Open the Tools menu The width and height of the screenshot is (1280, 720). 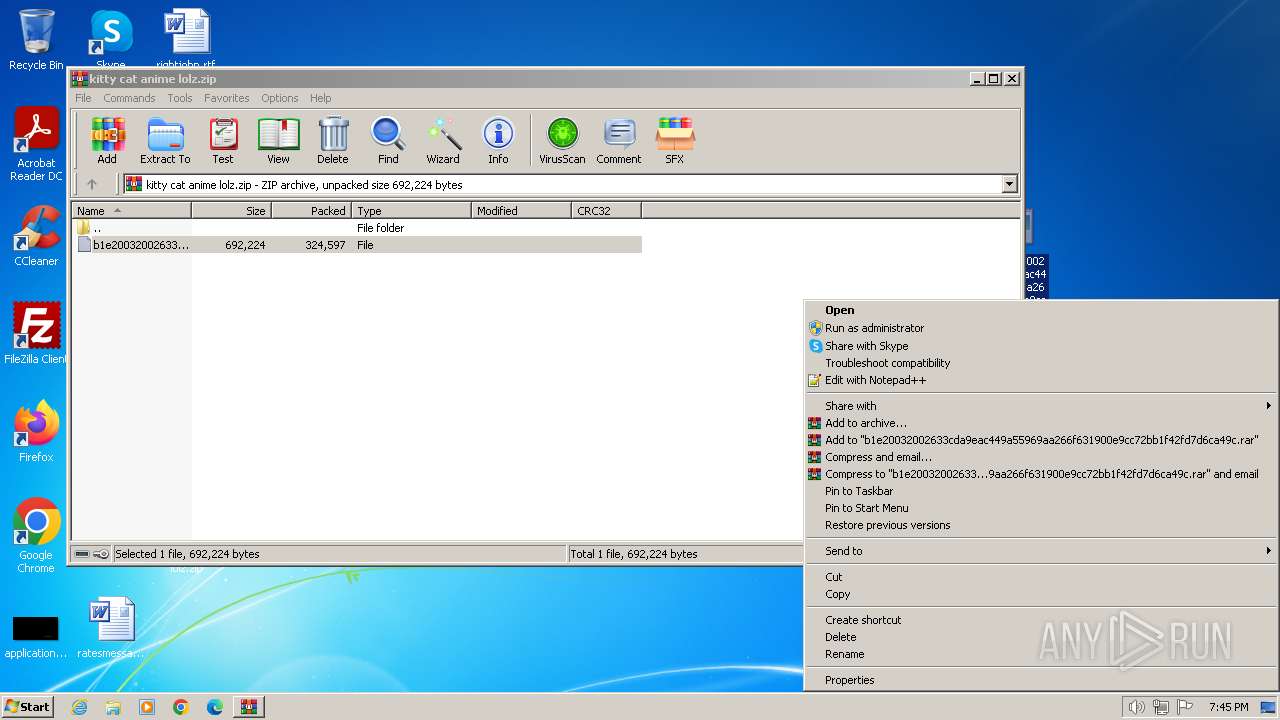pyautogui.click(x=180, y=98)
